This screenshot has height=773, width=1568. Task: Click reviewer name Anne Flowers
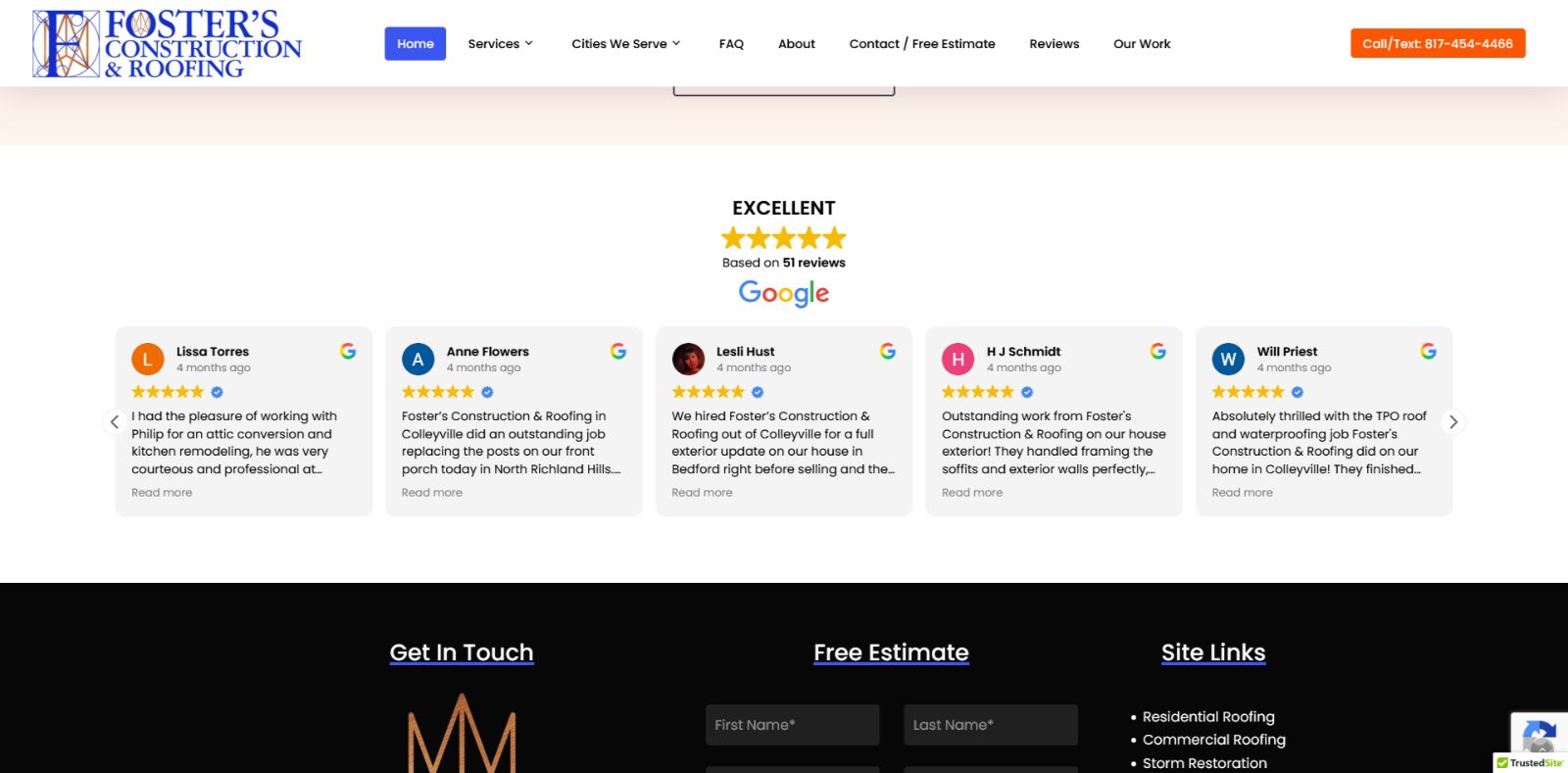(x=488, y=352)
